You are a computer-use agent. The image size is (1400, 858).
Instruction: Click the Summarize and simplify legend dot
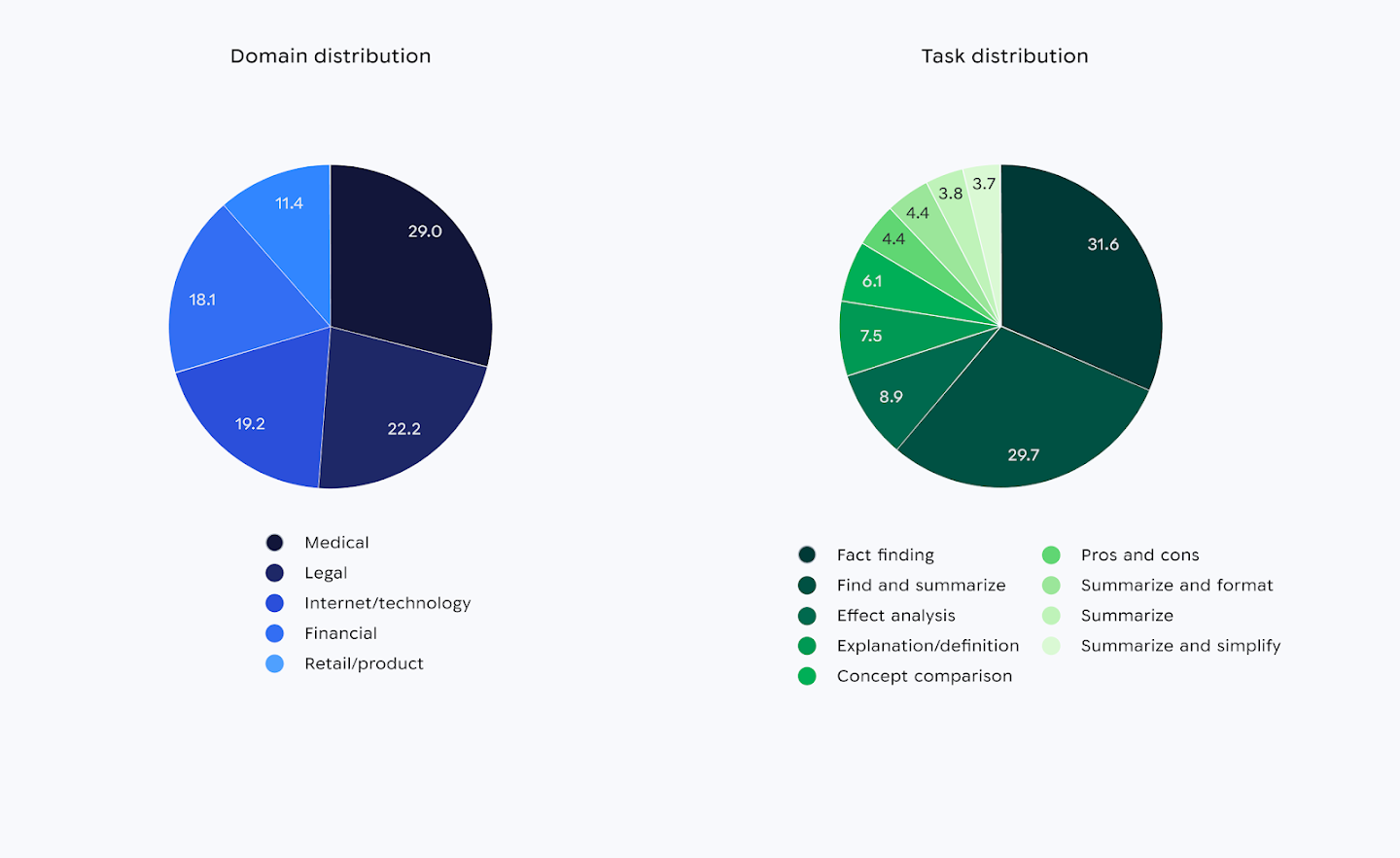pyautogui.click(x=1053, y=645)
